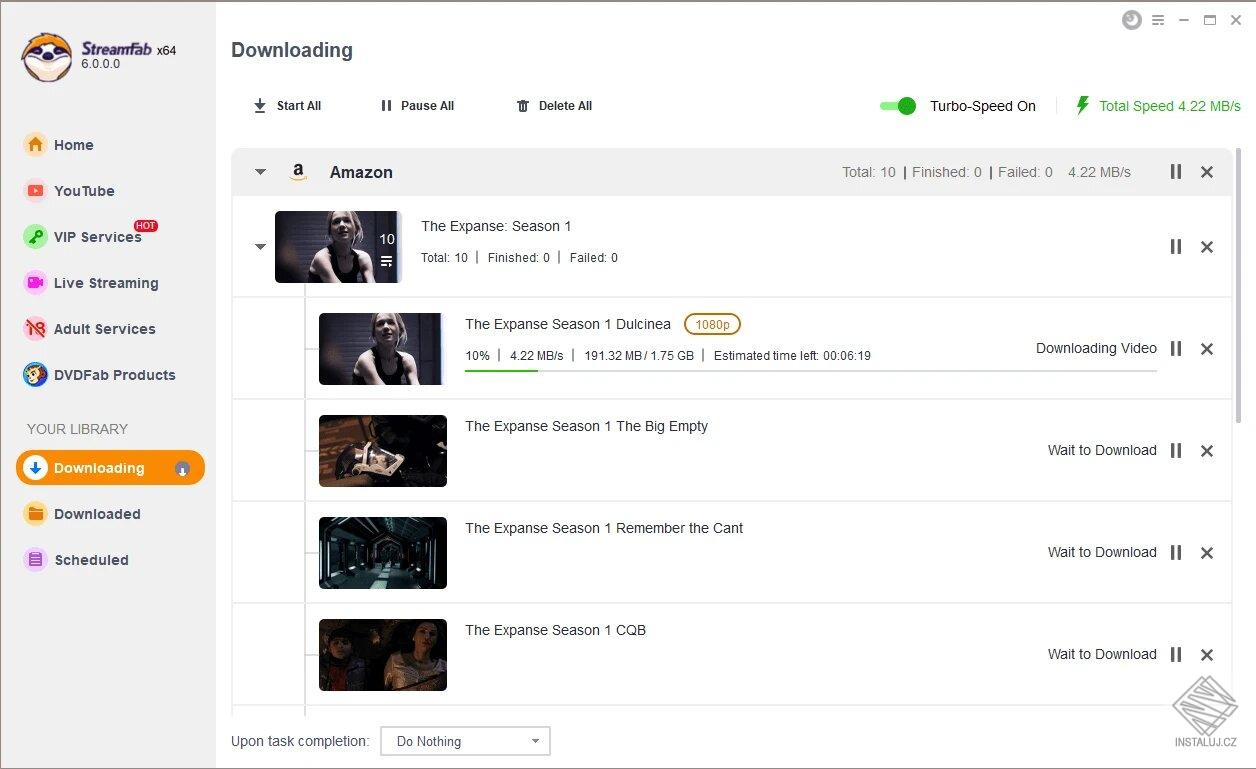
Task: Click the Amazon logo icon
Action: click(x=298, y=172)
